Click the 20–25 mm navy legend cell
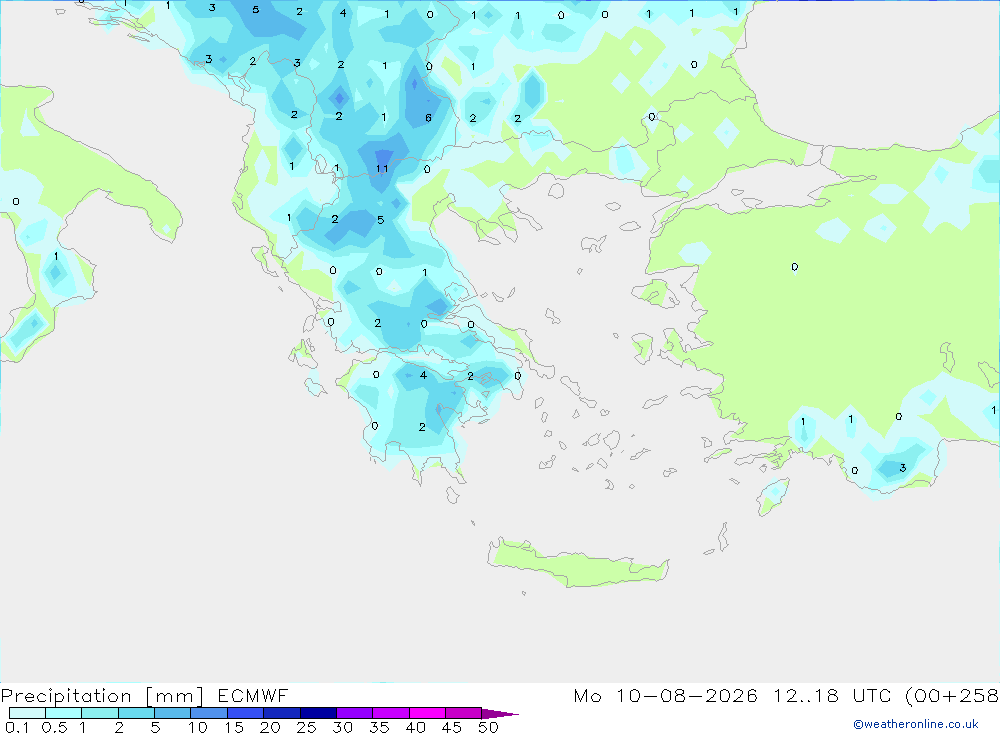The image size is (1000, 733). point(282,713)
